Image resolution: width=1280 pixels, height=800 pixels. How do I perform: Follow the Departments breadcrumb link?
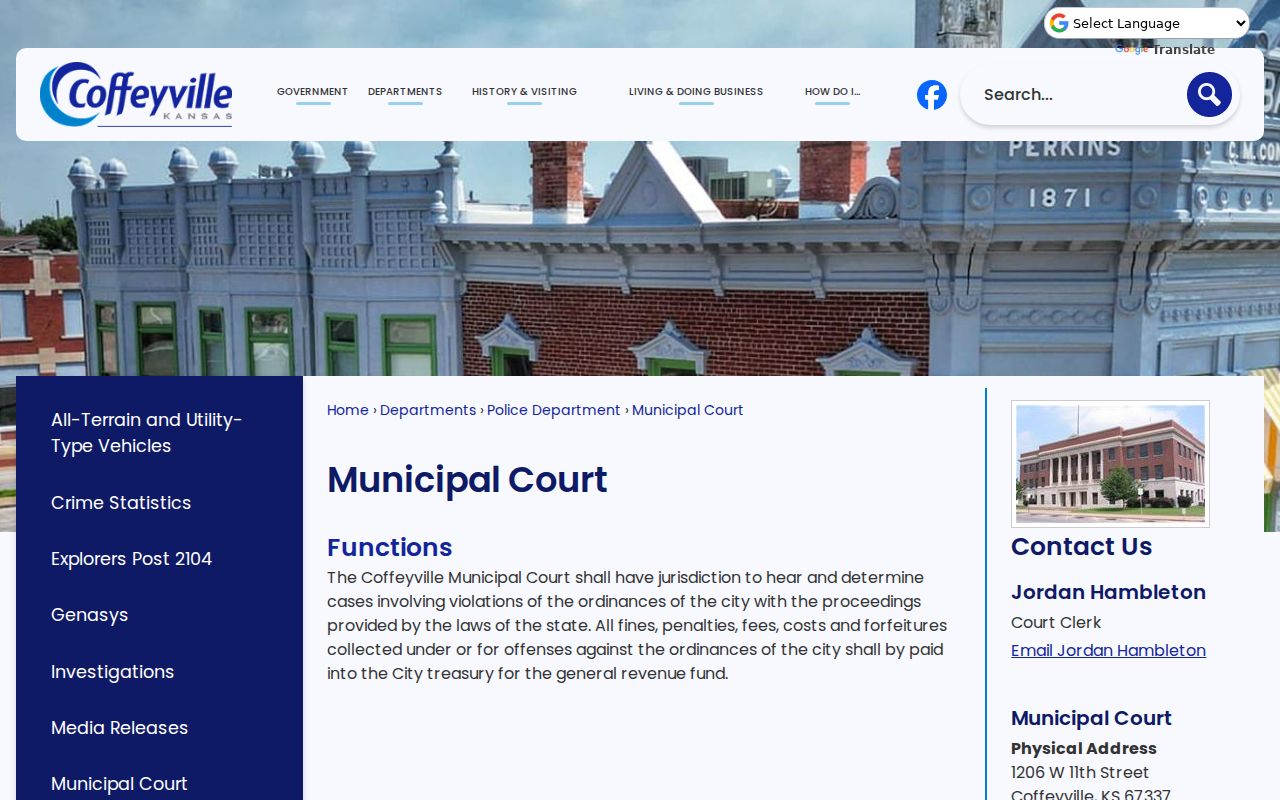(428, 410)
